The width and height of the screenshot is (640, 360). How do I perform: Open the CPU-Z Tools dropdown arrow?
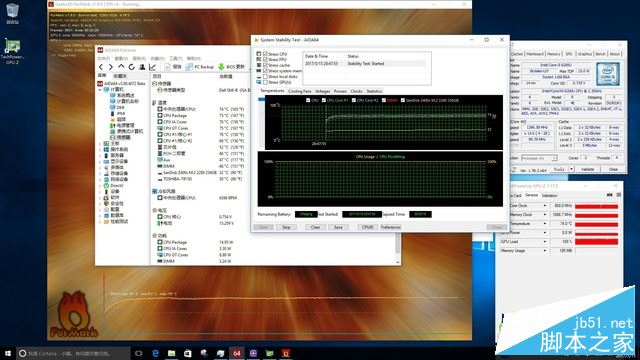pyautogui.click(x=571, y=169)
